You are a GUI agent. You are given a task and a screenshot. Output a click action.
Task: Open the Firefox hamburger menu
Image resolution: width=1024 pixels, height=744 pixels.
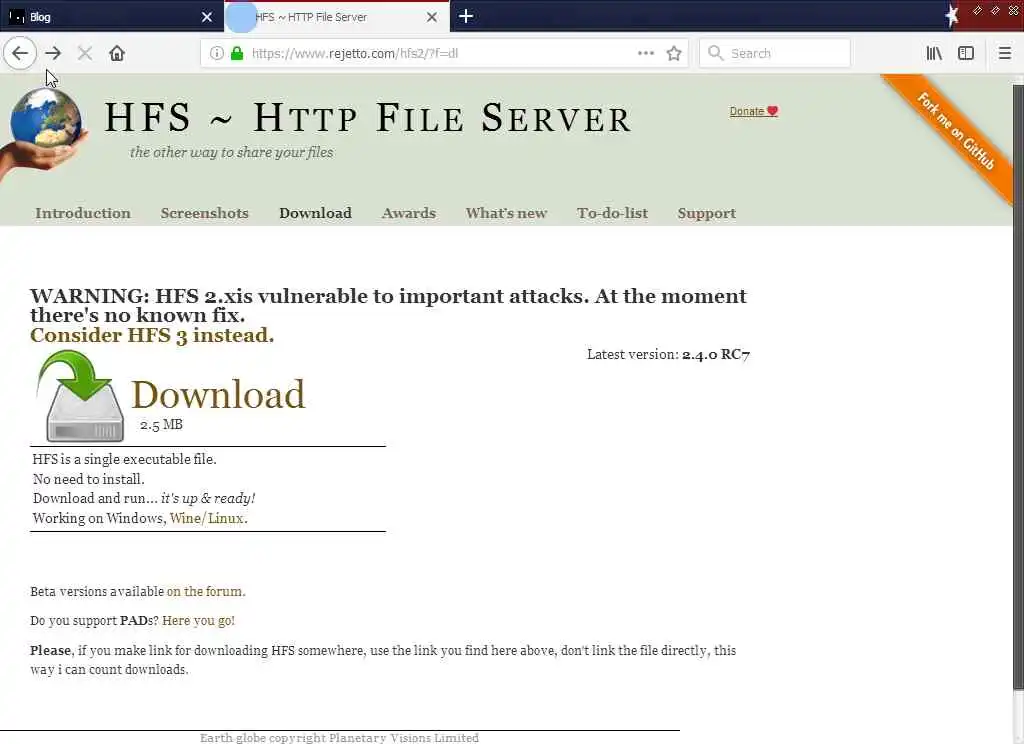(x=1004, y=53)
